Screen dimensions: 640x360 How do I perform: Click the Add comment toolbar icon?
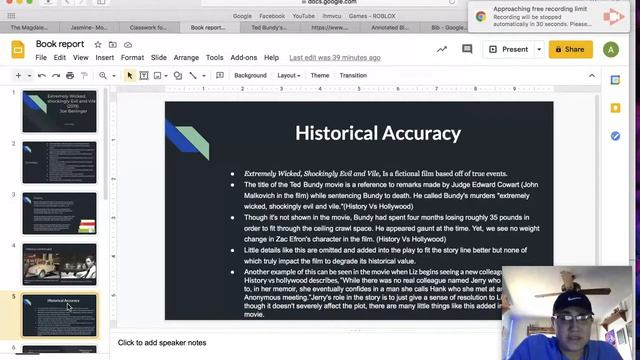(x=220, y=76)
